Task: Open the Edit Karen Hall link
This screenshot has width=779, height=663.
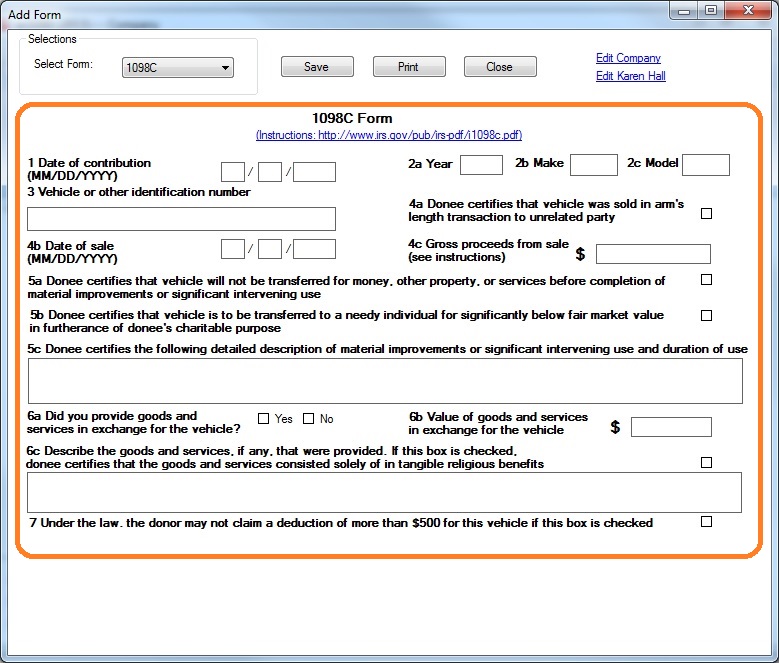Action: [630, 76]
